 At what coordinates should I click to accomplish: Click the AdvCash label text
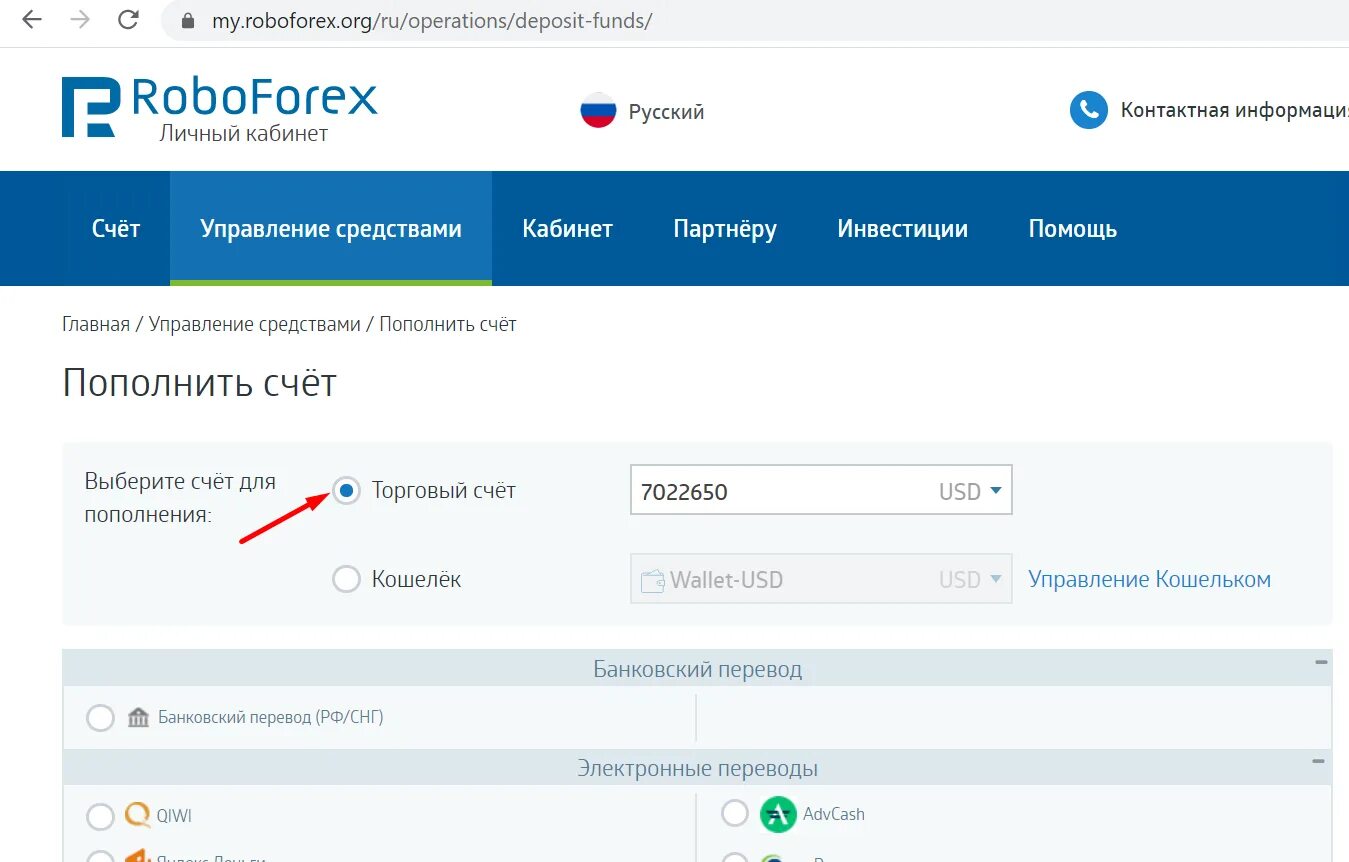click(834, 814)
